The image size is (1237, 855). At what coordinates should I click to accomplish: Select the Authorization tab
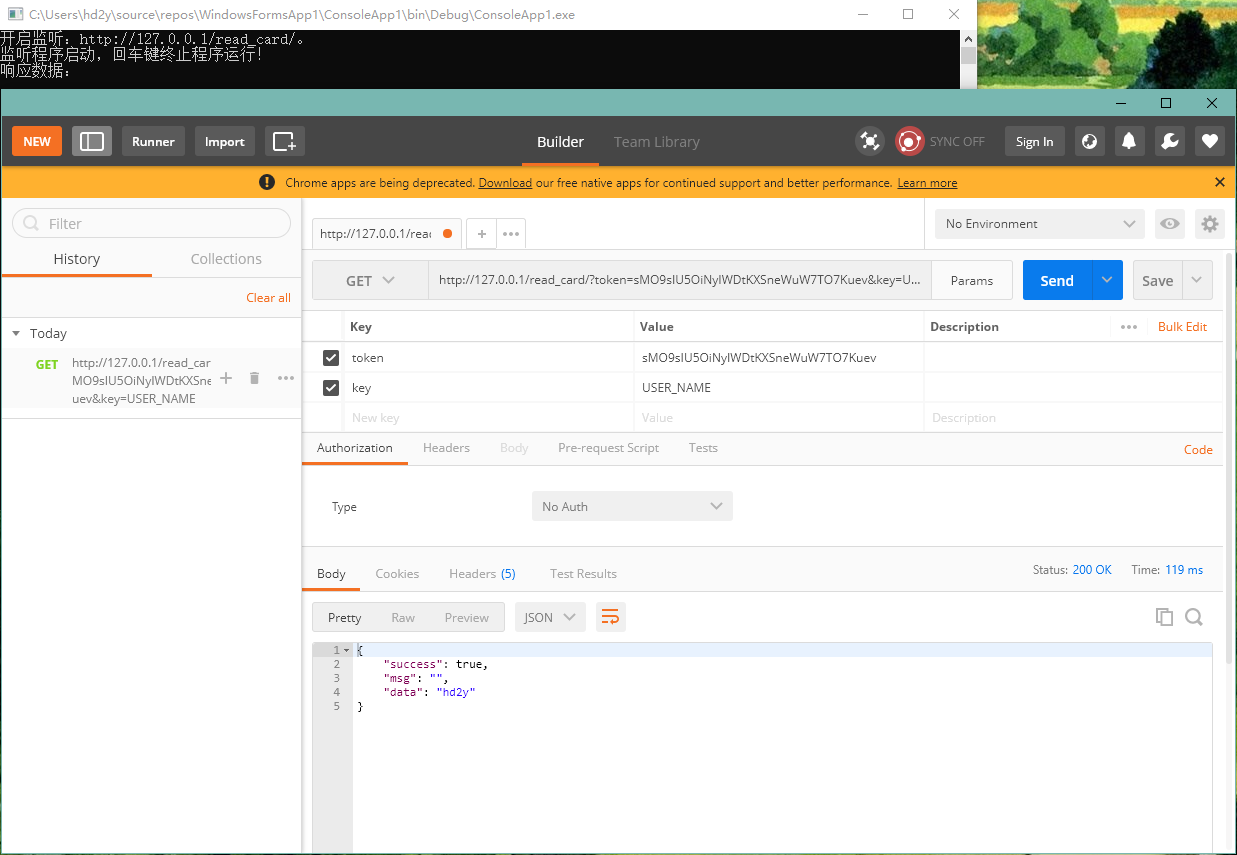[x=355, y=448]
